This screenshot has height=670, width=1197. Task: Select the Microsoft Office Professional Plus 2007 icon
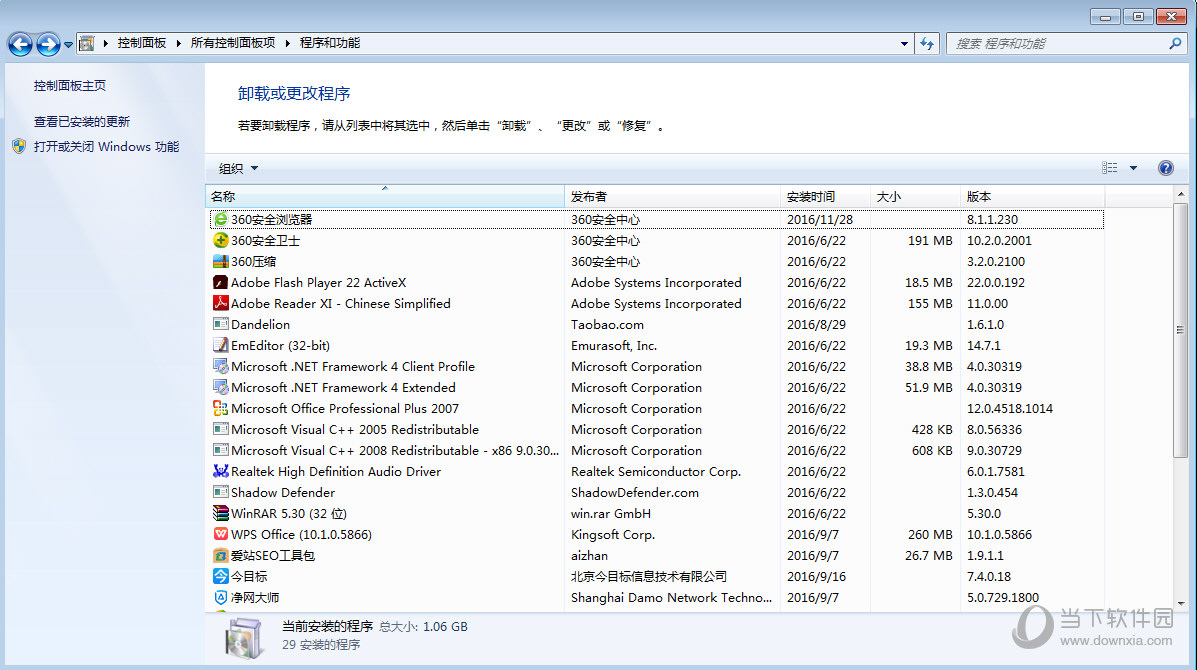click(222, 408)
